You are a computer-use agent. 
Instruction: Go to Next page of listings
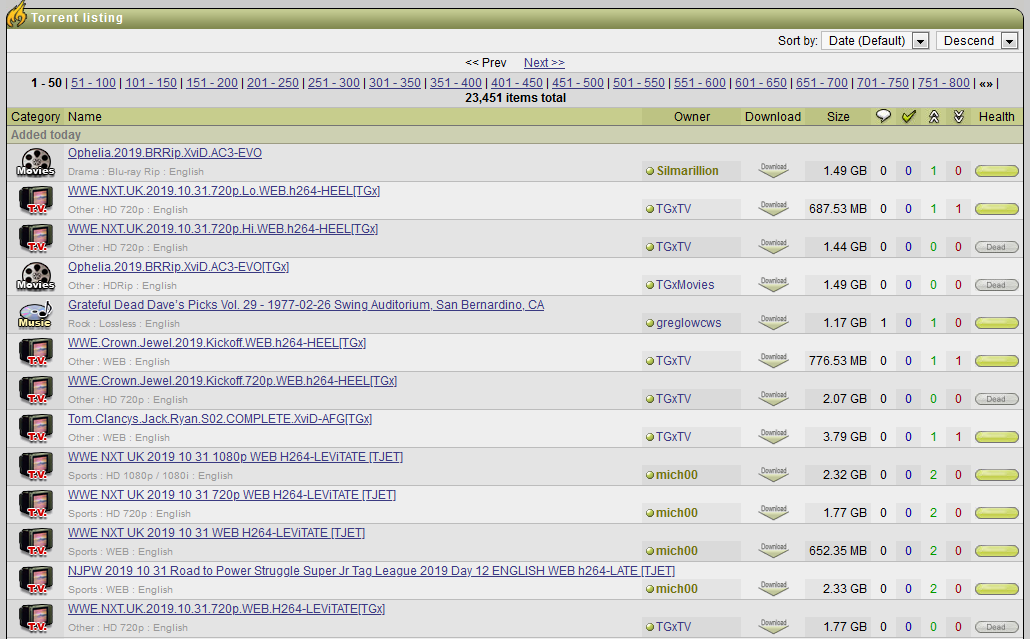tap(544, 63)
